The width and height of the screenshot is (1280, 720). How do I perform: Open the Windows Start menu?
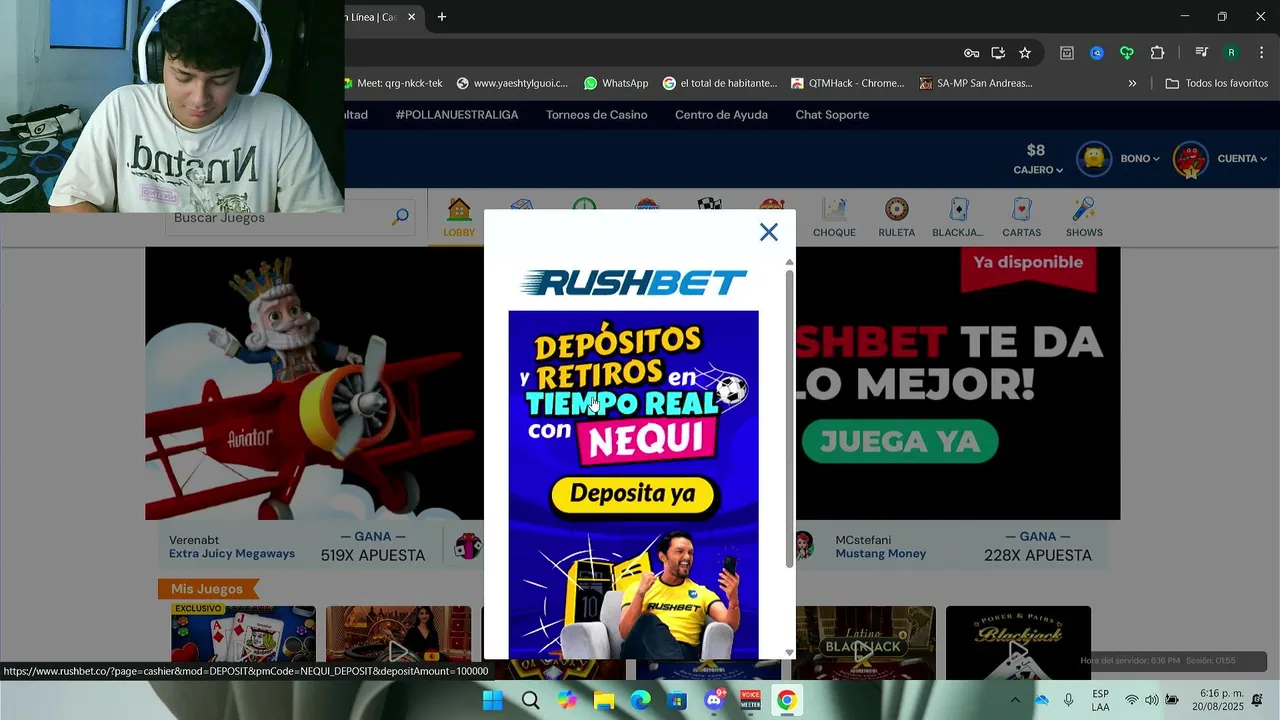(x=493, y=700)
